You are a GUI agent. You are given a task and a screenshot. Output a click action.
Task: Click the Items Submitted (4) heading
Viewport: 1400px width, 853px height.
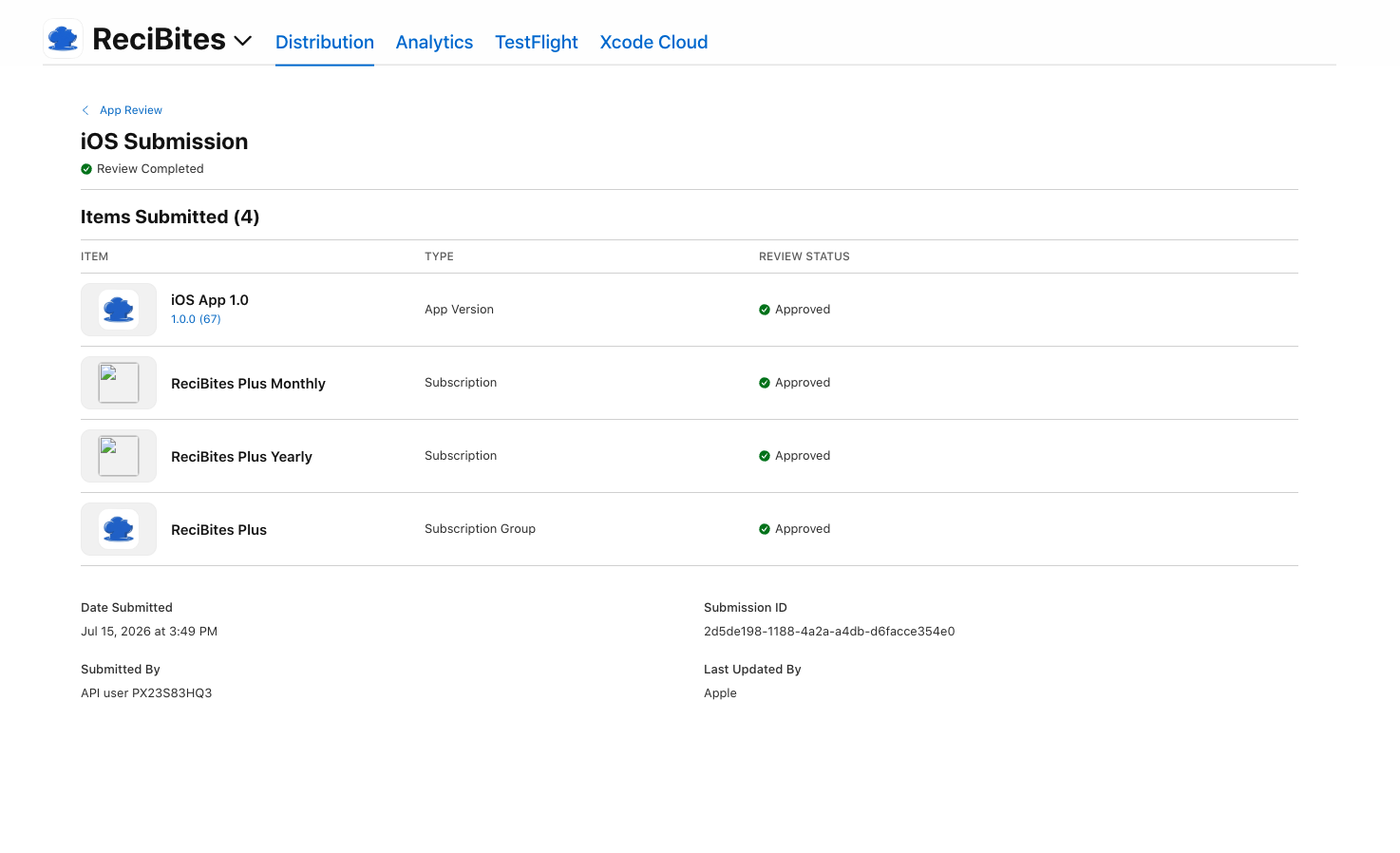(170, 217)
